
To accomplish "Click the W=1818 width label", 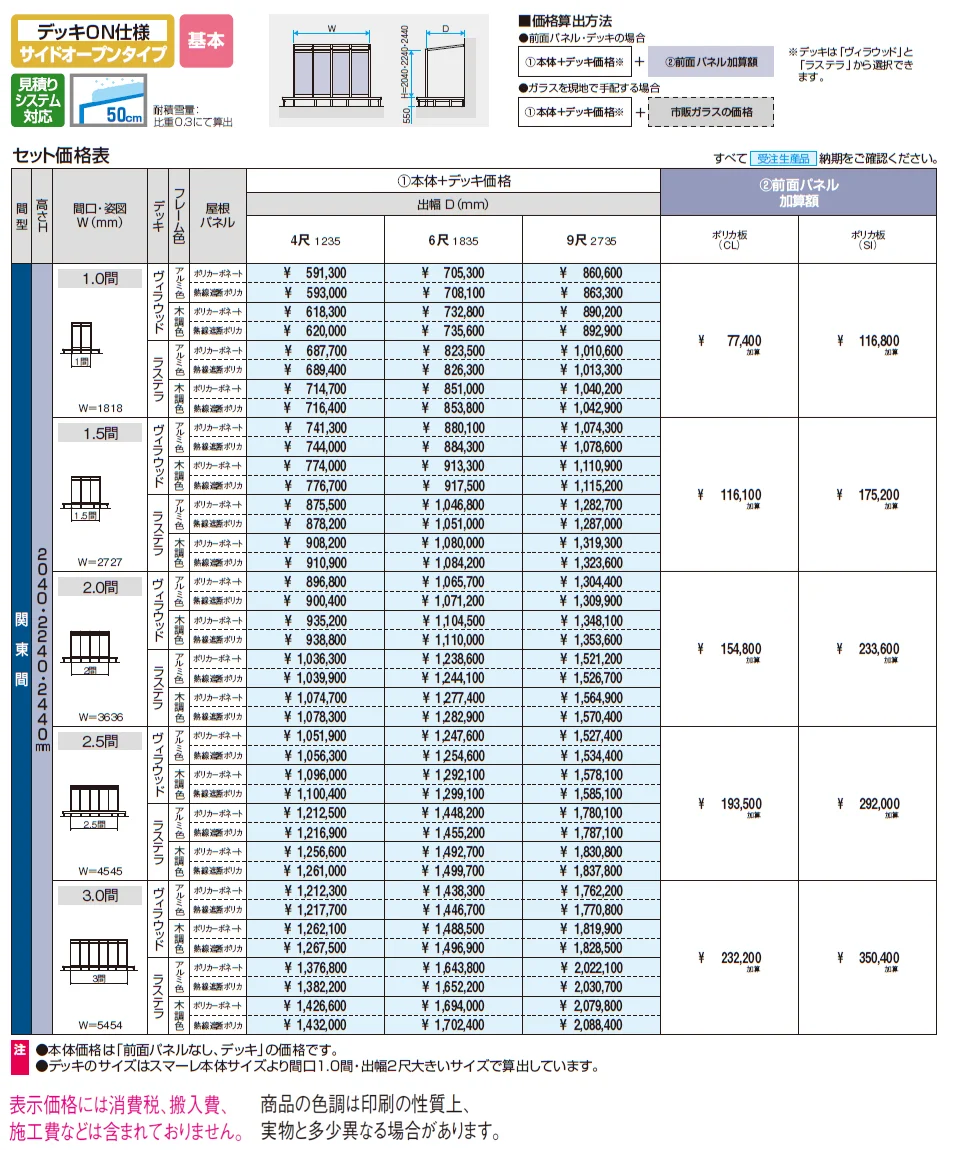I will click(x=100, y=408).
